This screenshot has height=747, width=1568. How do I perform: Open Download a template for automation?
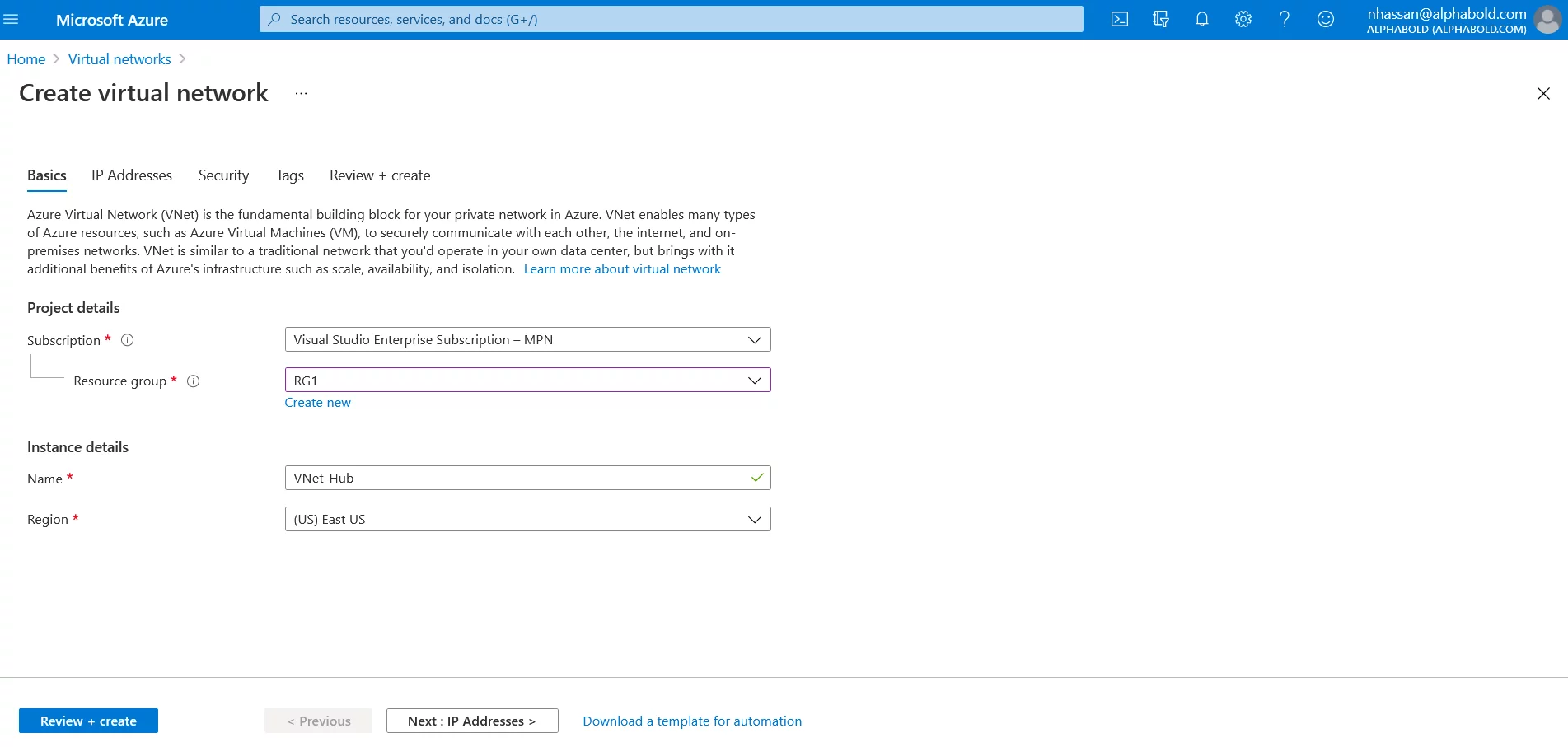[x=692, y=721]
